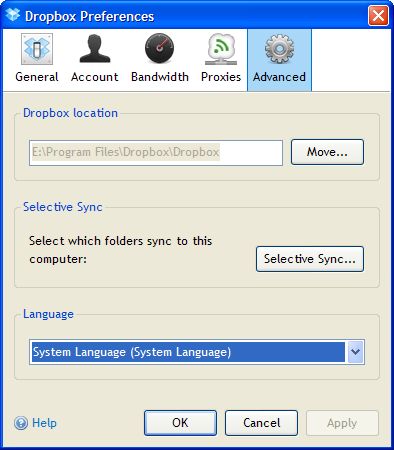The height and width of the screenshot is (450, 394).
Task: Click the Apply button
Action: coord(342,423)
